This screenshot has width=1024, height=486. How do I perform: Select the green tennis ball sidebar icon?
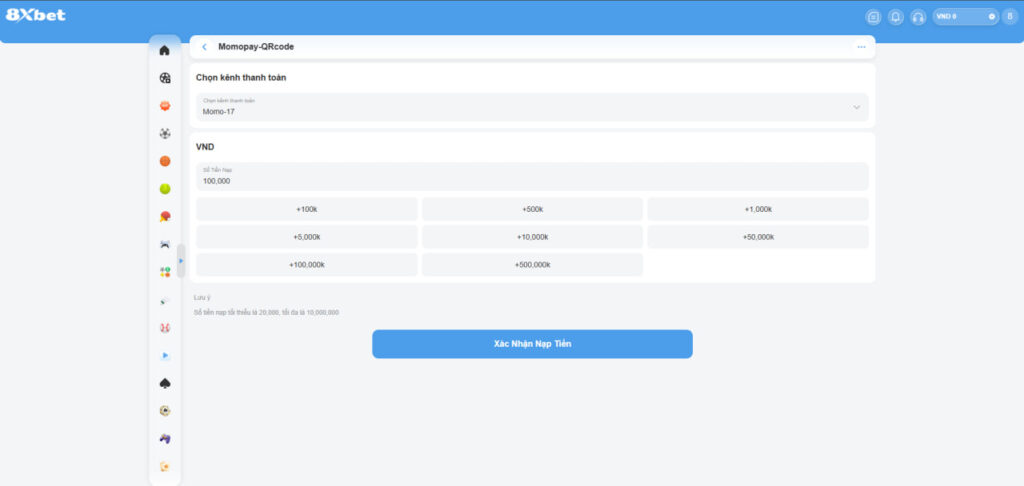[x=165, y=189]
